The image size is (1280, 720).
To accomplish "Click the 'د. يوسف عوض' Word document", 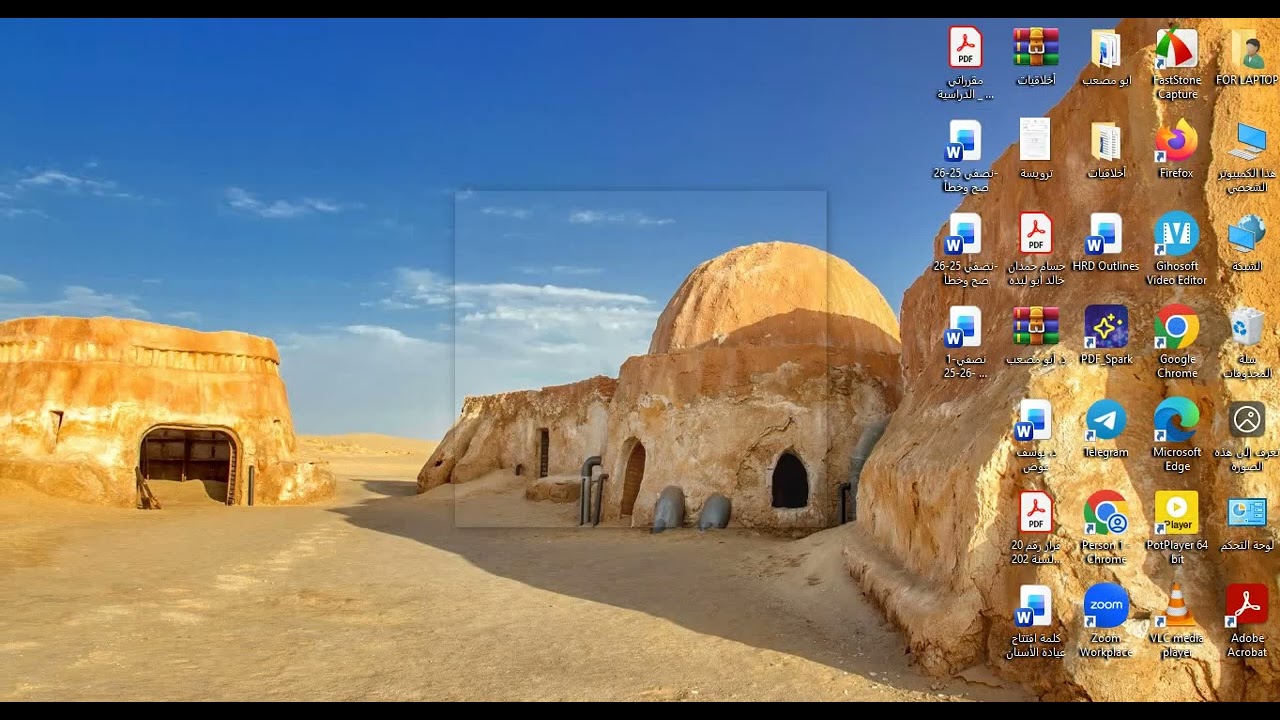I will pos(1036,435).
